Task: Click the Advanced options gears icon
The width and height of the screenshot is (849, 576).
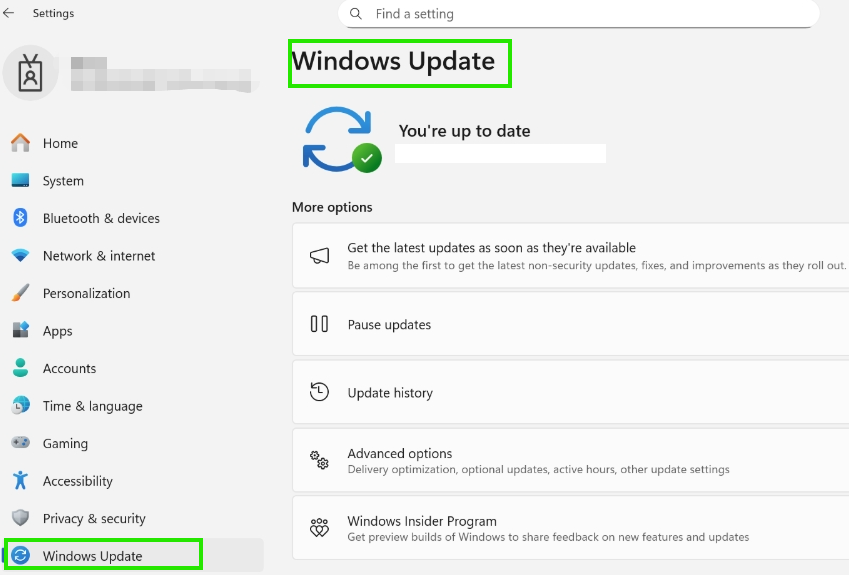Action: point(319,460)
